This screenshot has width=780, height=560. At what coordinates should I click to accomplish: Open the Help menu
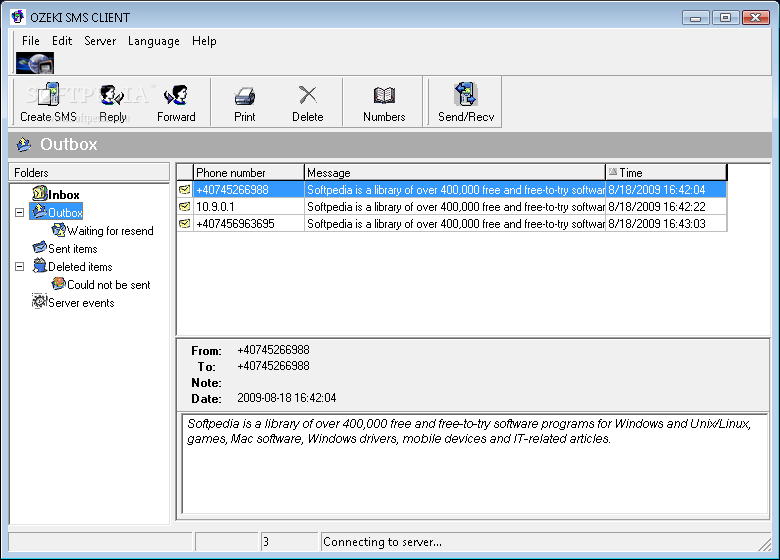tap(204, 41)
